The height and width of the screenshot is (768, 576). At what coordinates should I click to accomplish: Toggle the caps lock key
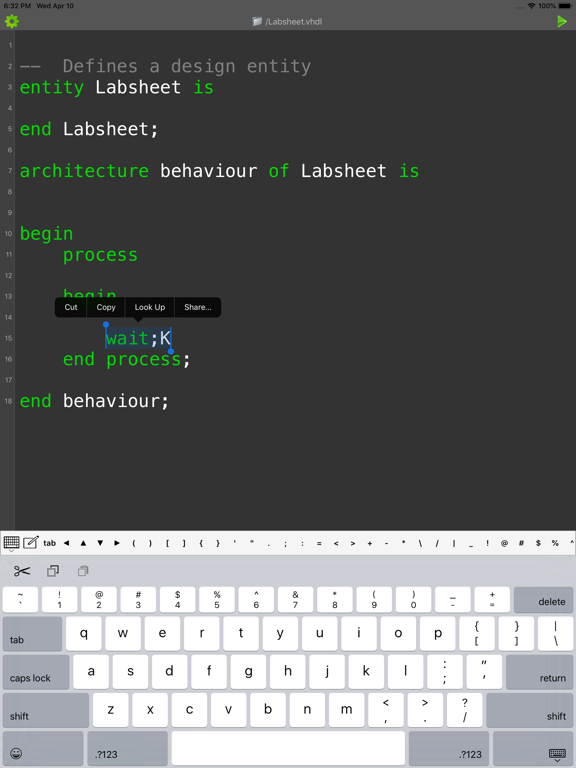(36, 672)
